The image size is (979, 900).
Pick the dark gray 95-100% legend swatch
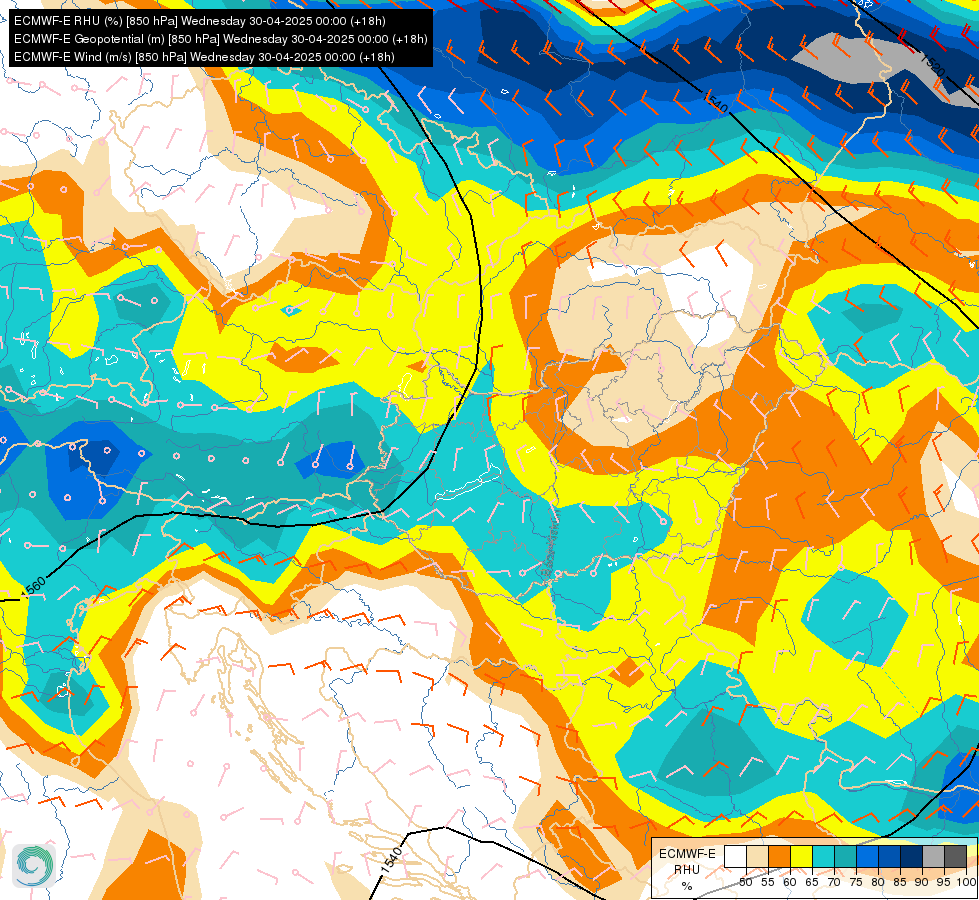(x=955, y=856)
